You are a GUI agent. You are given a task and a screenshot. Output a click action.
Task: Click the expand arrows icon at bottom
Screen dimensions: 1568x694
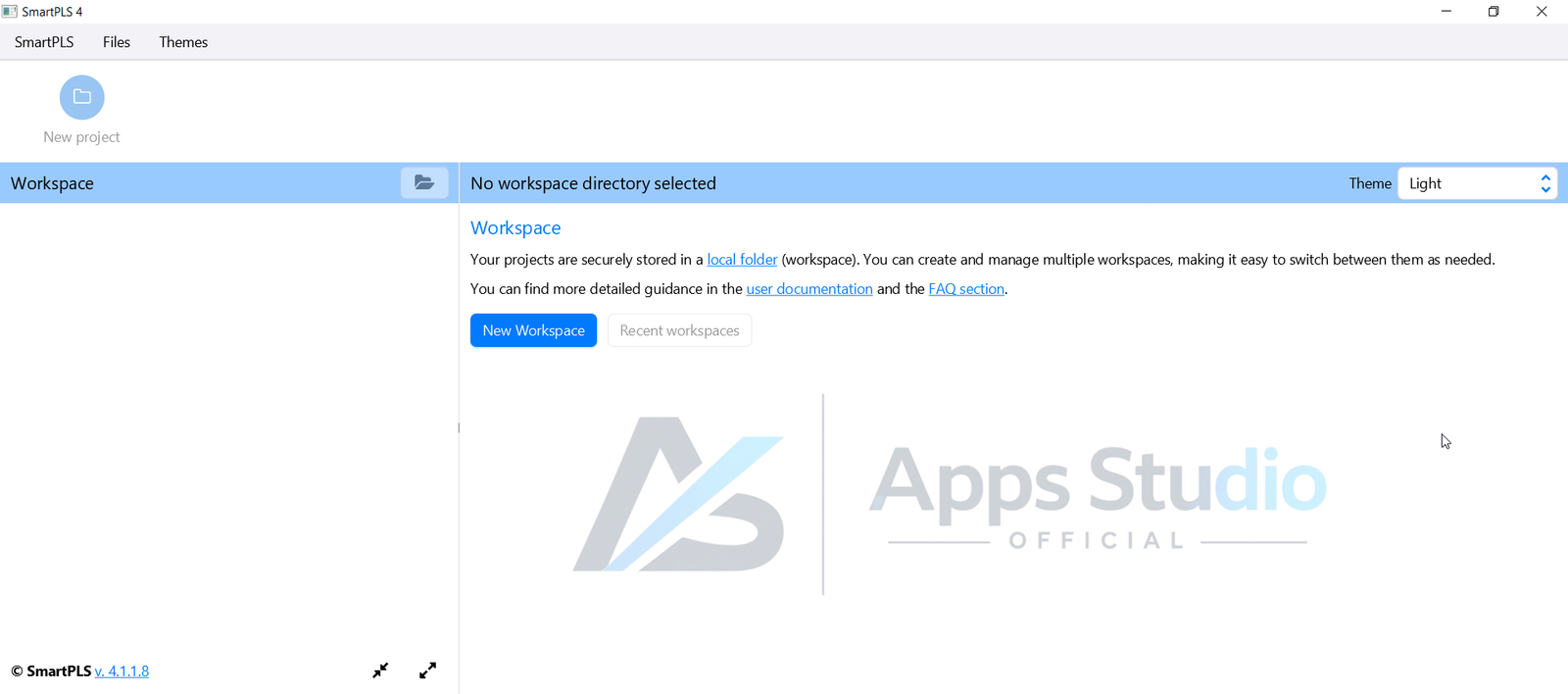point(427,670)
